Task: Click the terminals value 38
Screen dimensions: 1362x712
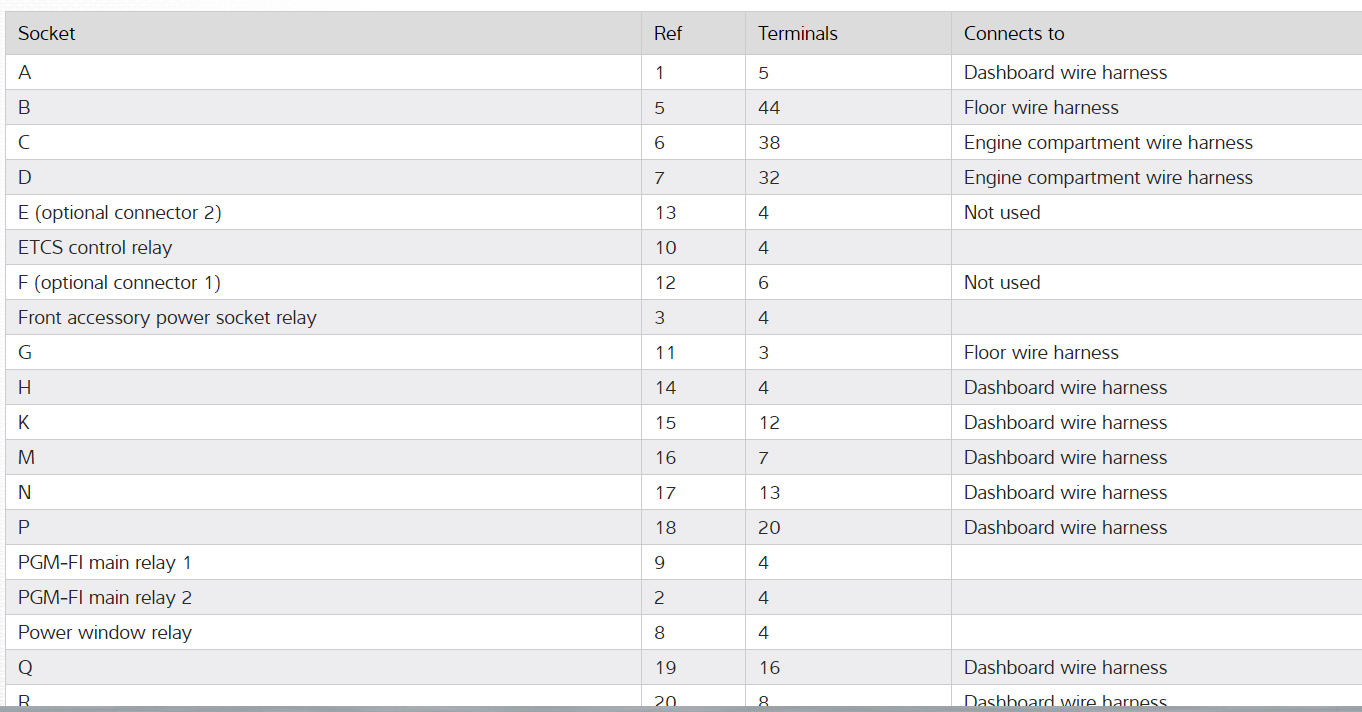Action: (769, 143)
